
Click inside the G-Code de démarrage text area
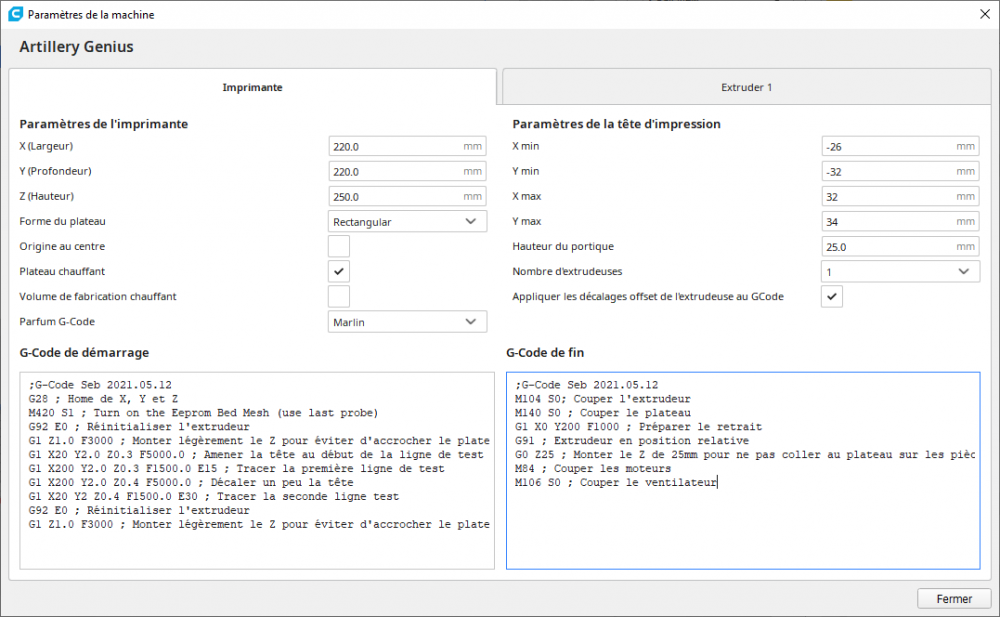pos(257,471)
